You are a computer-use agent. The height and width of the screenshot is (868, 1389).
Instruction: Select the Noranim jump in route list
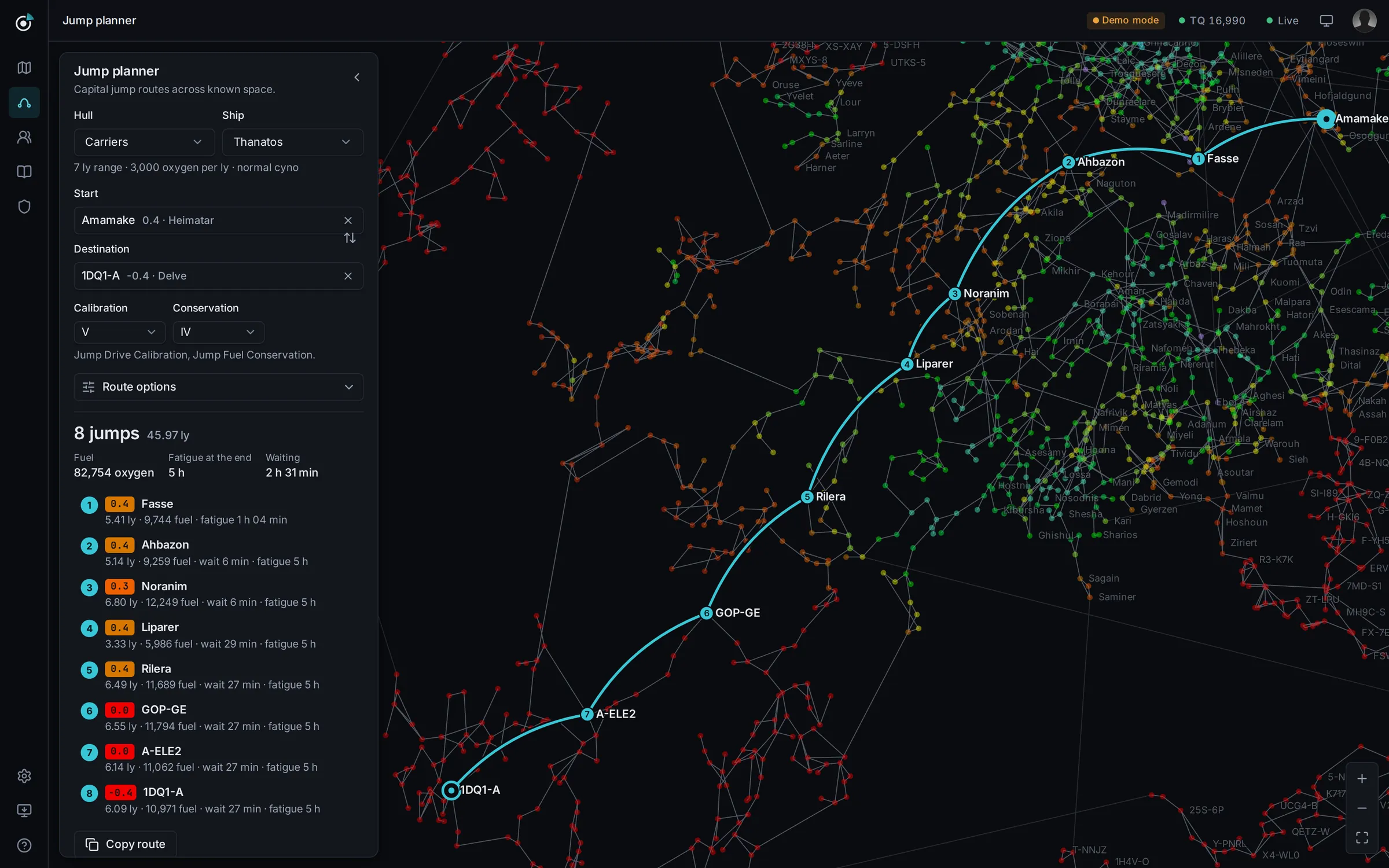pyautogui.click(x=218, y=594)
